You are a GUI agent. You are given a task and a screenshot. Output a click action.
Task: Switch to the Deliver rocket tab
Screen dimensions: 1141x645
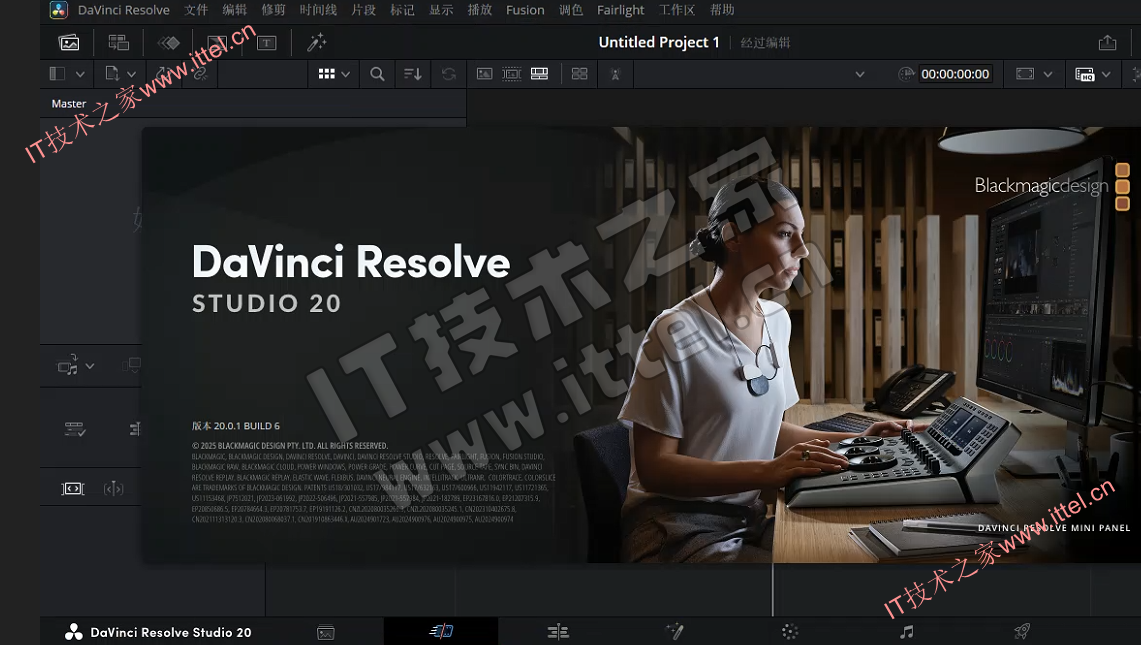click(1022, 631)
